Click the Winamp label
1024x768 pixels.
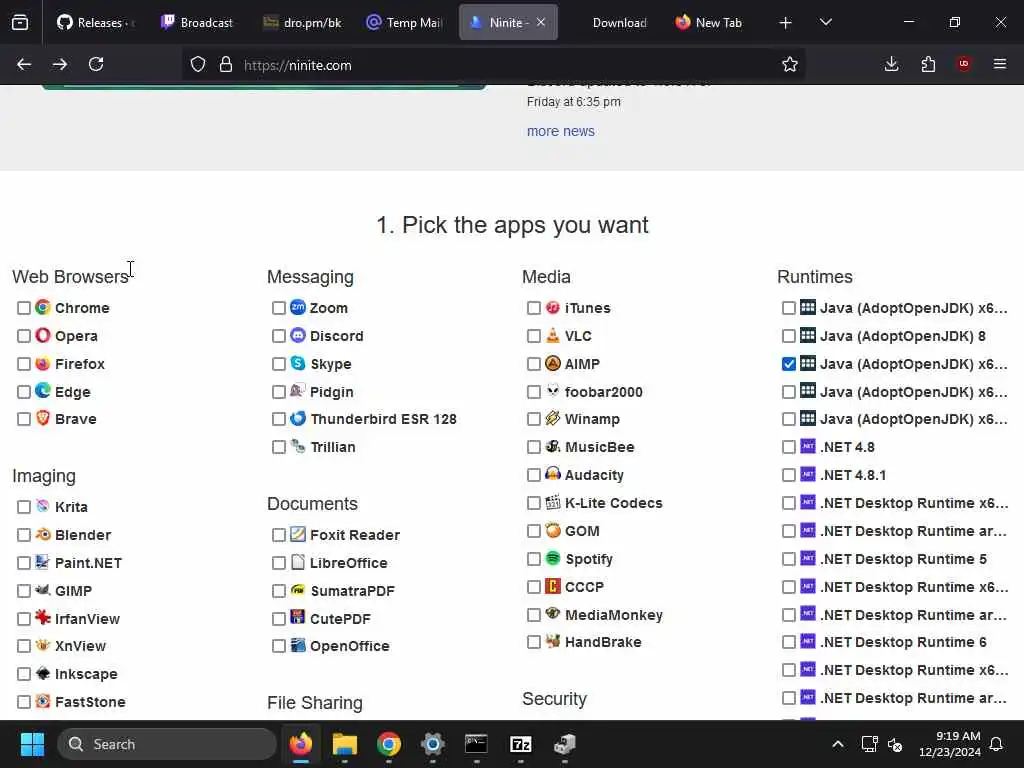tap(592, 419)
